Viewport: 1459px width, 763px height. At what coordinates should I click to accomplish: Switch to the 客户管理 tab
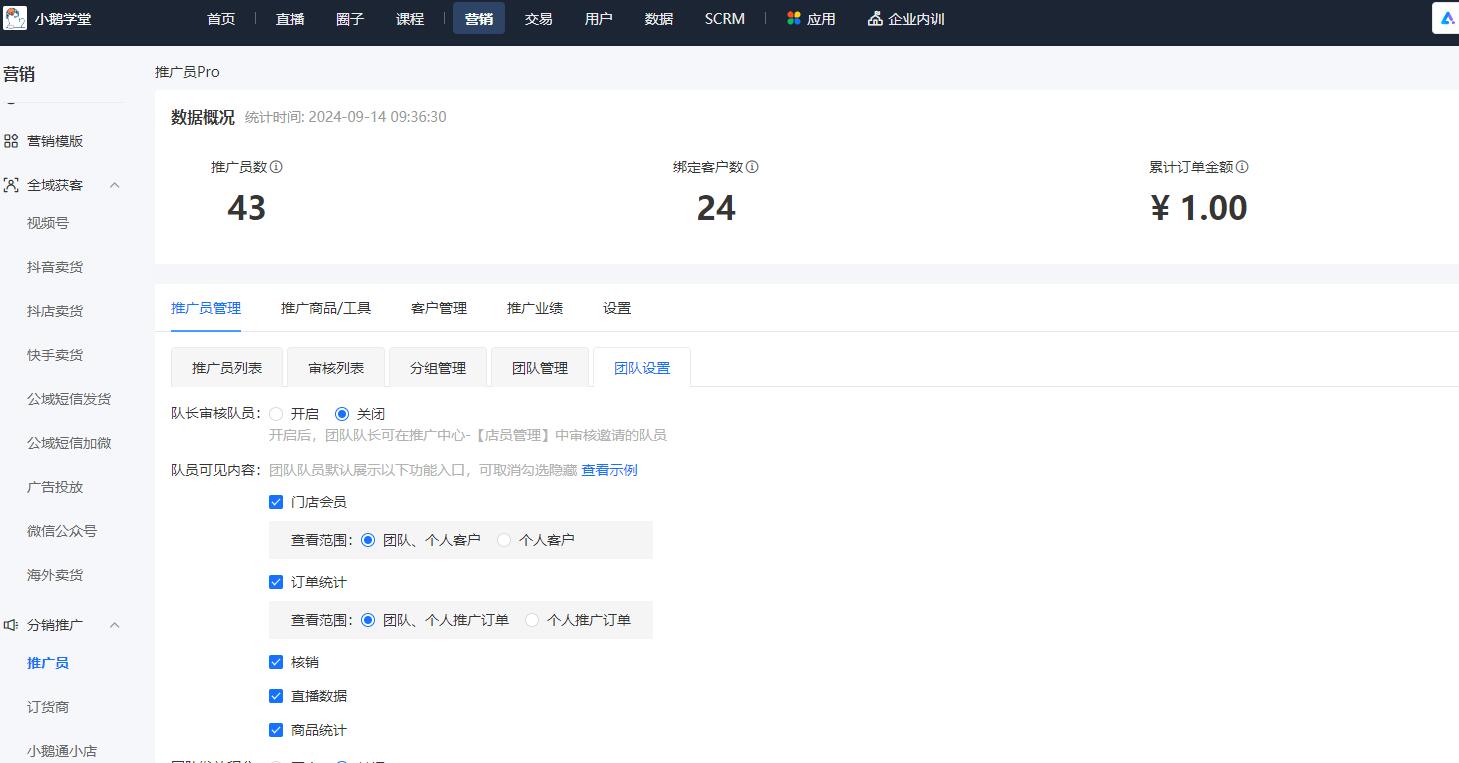(438, 308)
